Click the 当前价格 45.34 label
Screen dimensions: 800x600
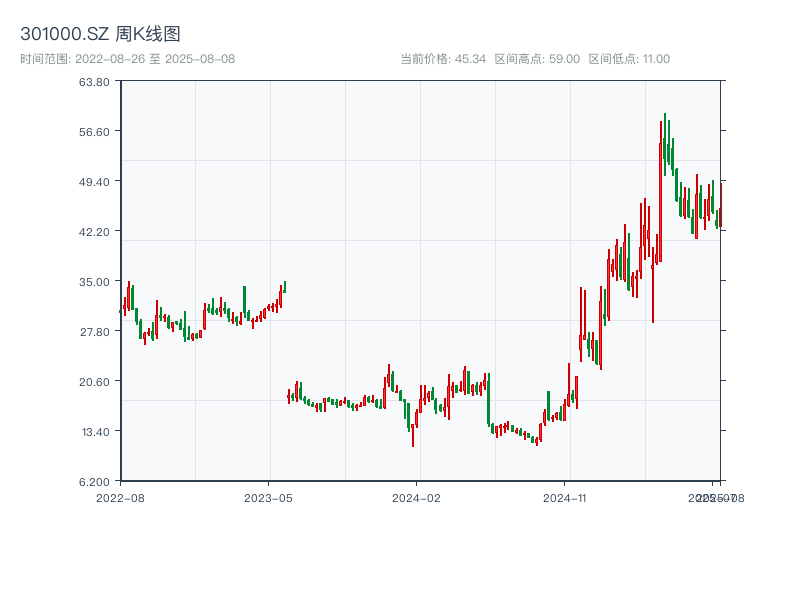(x=442, y=59)
